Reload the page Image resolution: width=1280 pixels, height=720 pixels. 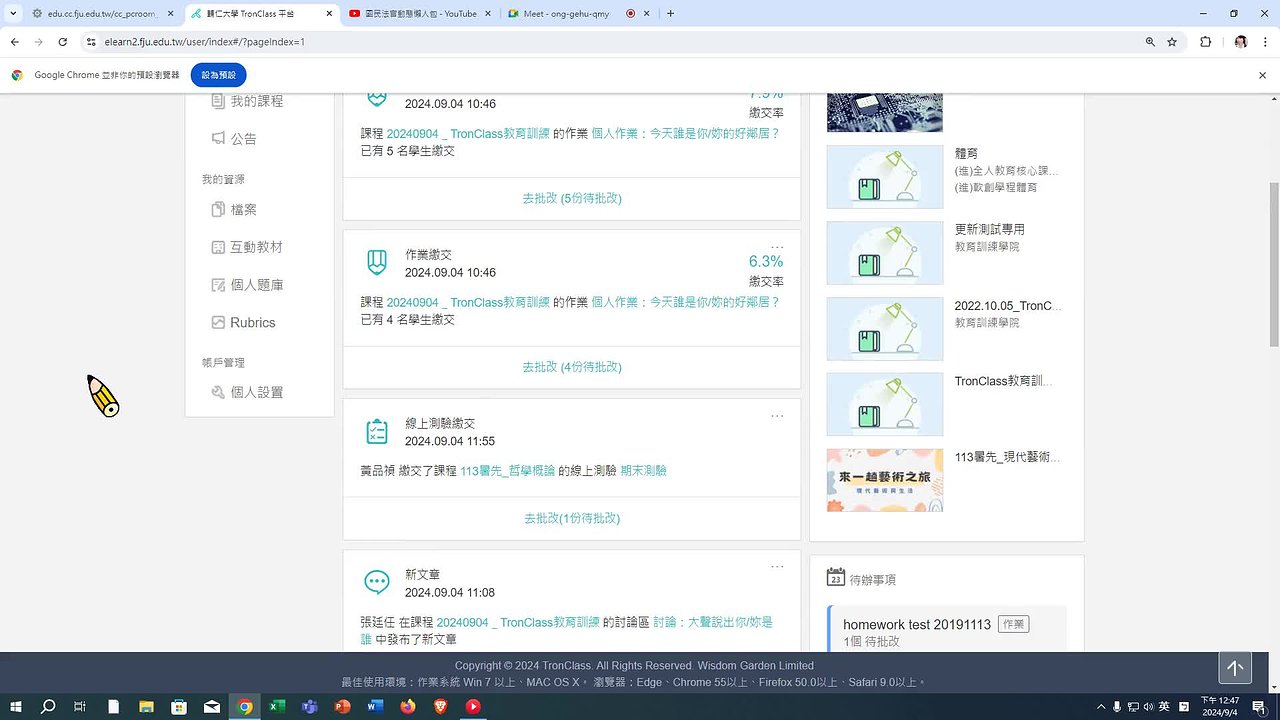pos(62,42)
